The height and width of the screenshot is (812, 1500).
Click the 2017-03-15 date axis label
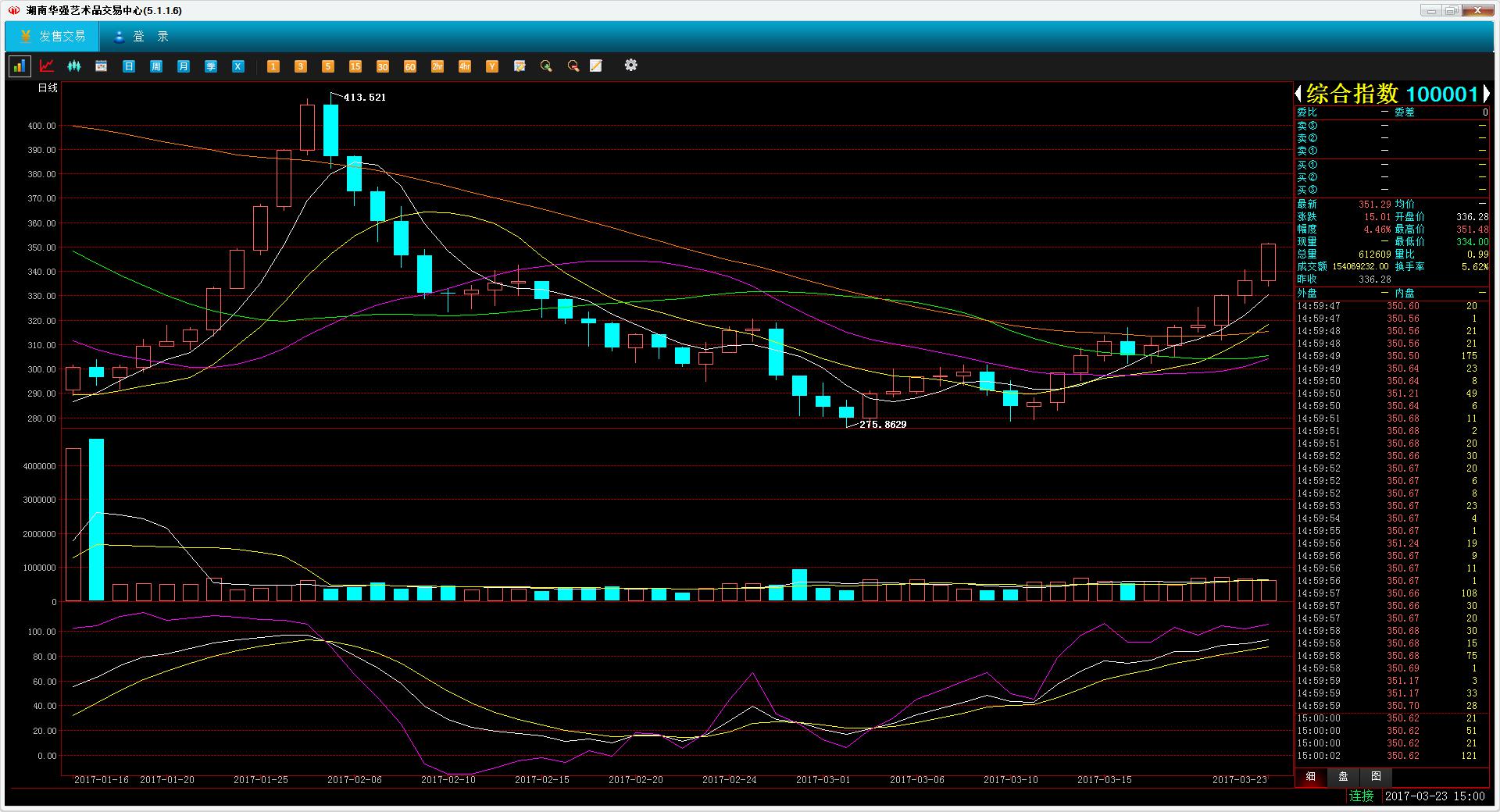(x=1105, y=780)
